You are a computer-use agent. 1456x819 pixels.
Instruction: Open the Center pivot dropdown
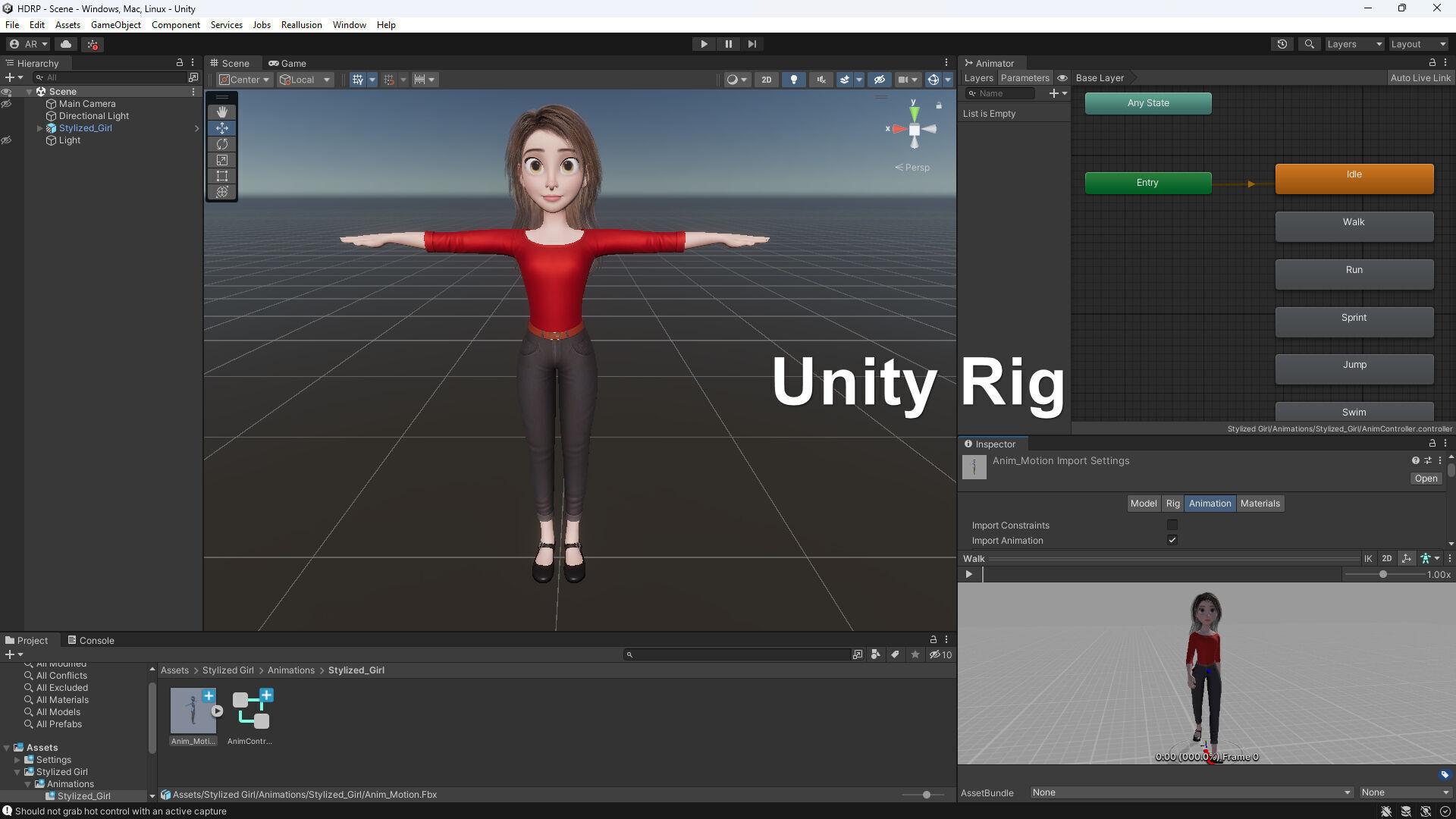[244, 80]
